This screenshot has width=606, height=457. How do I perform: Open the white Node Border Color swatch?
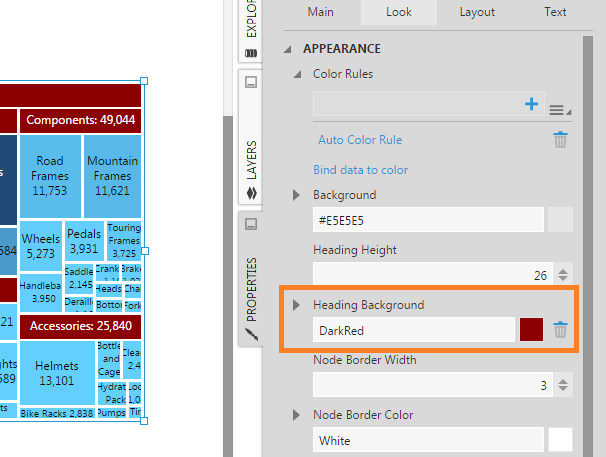point(560,440)
